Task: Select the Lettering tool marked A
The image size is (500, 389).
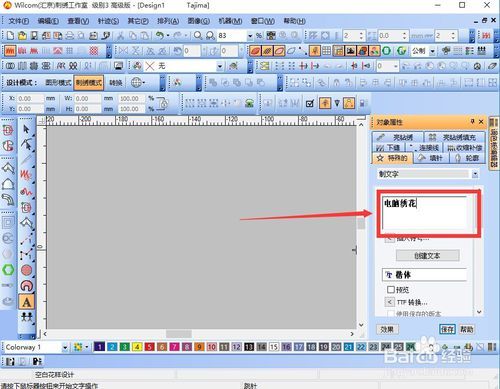Action: pos(27,302)
